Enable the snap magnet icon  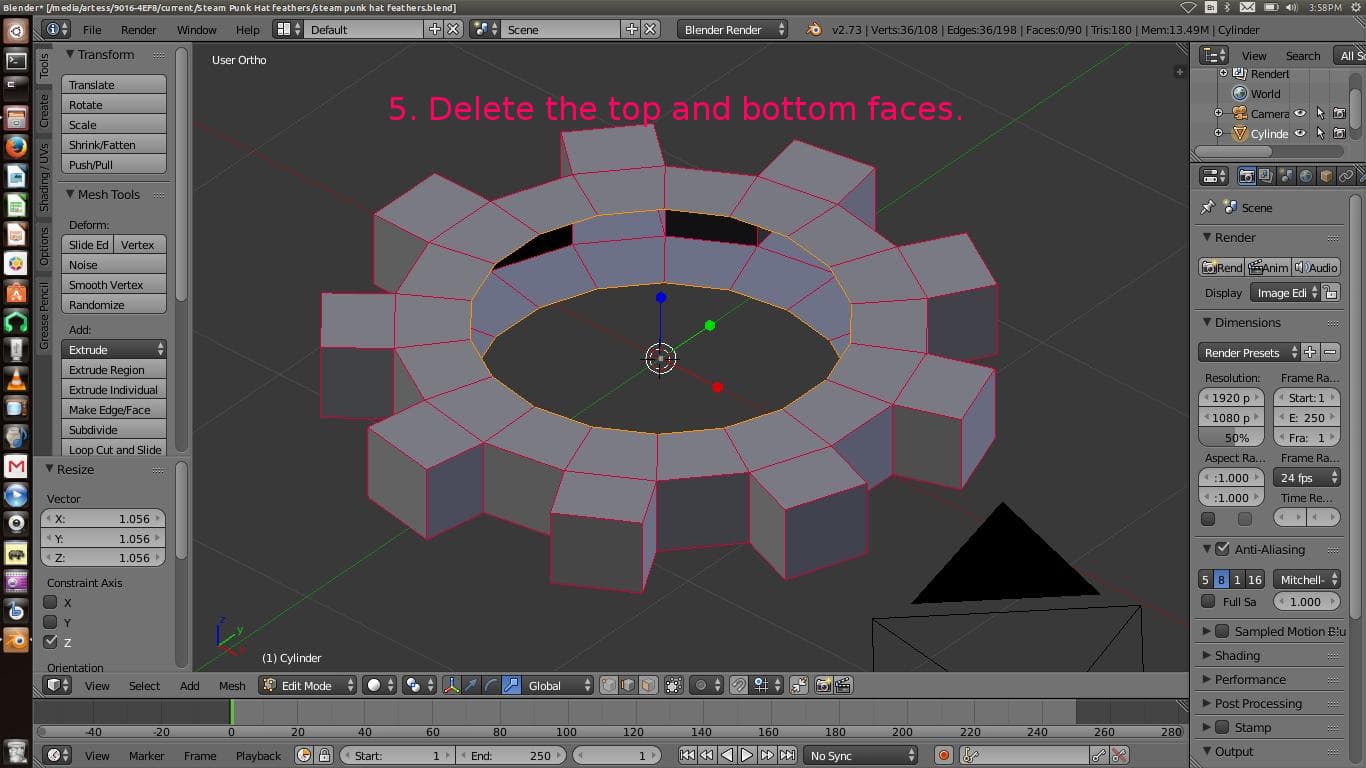(738, 685)
